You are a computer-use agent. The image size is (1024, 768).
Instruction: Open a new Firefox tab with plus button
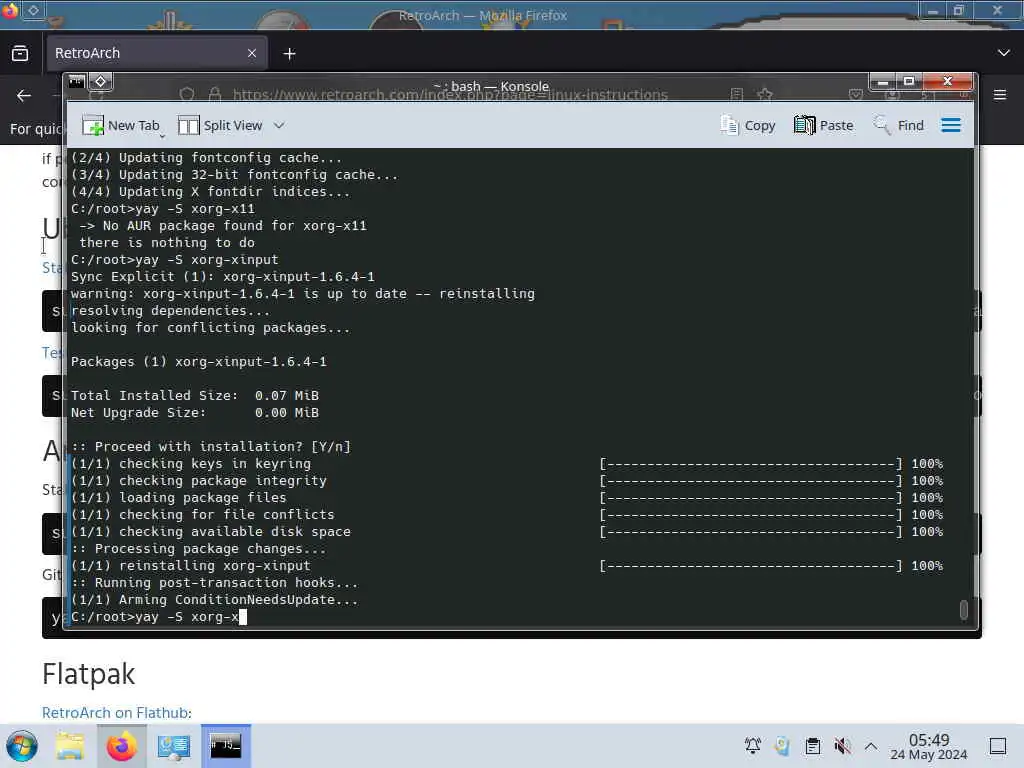coord(289,54)
